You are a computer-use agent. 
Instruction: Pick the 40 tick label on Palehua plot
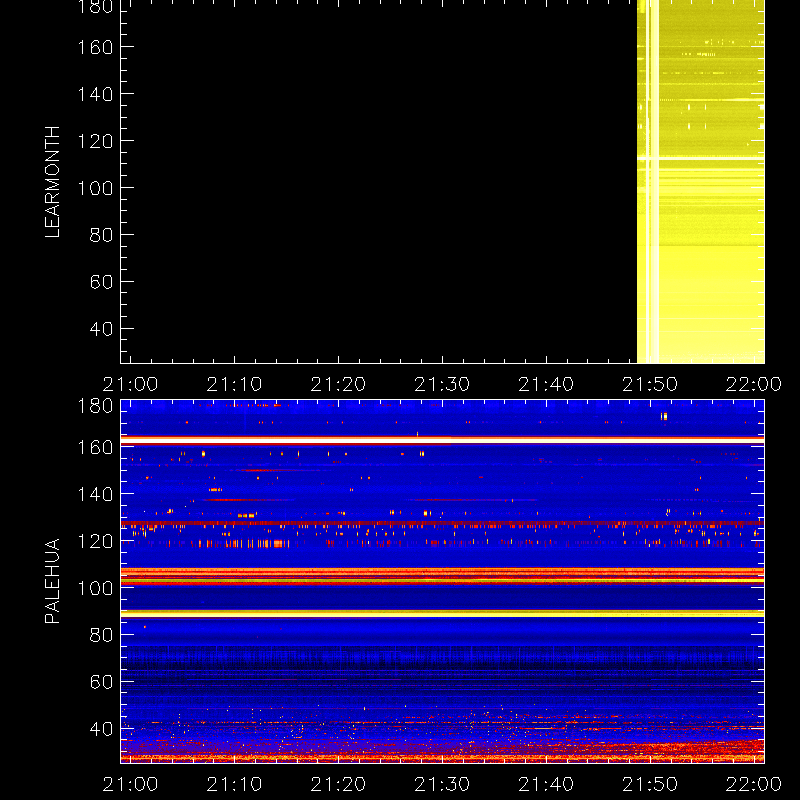101,729
